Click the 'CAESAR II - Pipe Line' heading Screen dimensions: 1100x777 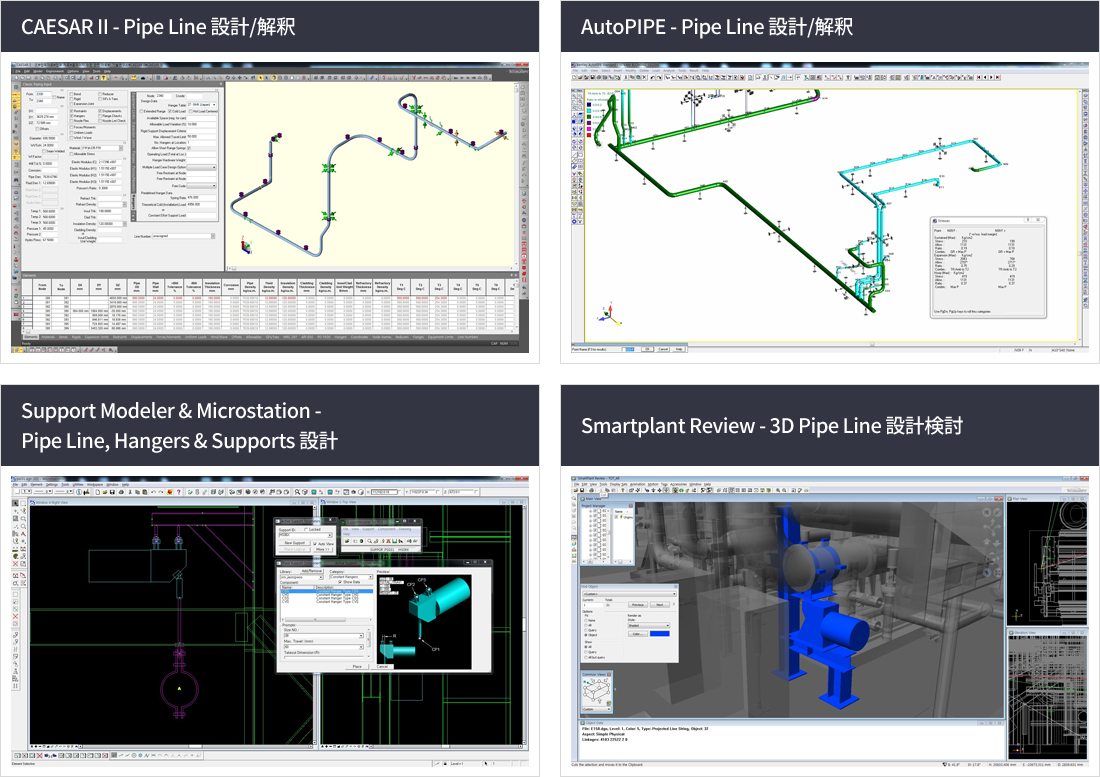(x=158, y=27)
